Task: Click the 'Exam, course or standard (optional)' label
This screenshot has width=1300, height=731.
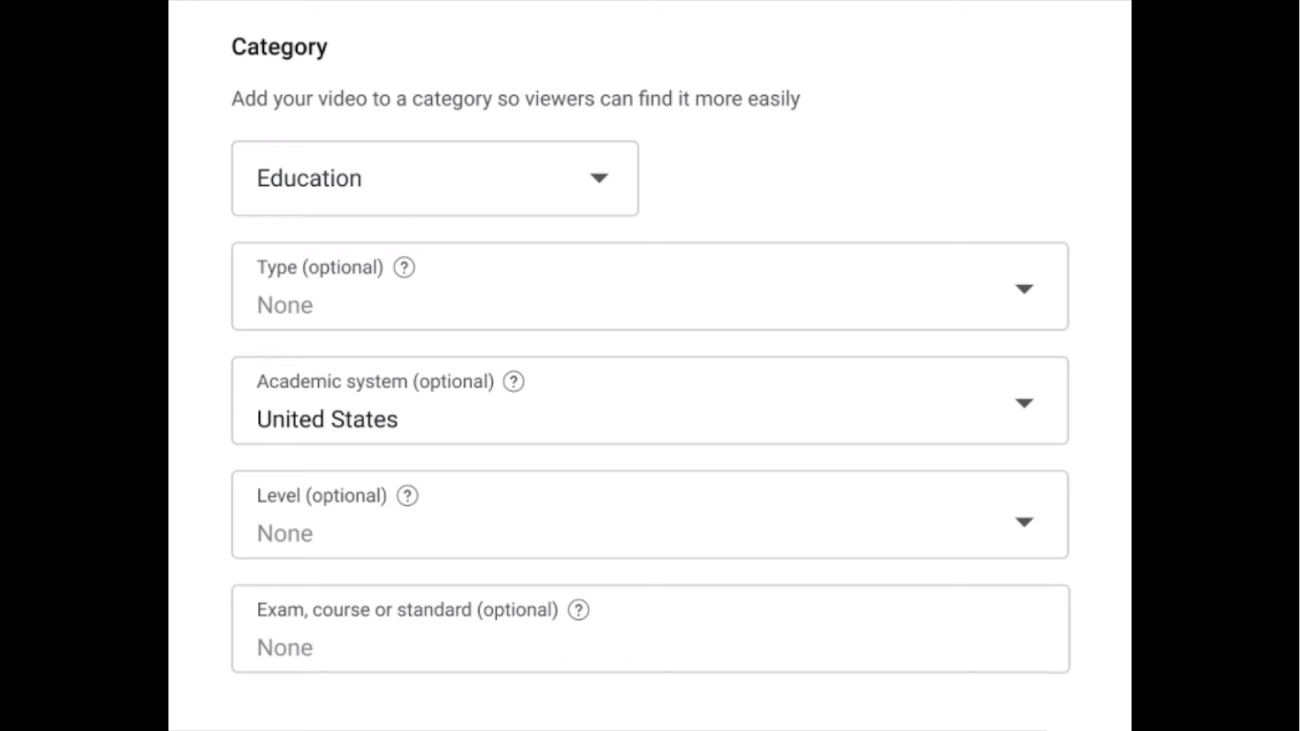Action: pyautogui.click(x=407, y=610)
